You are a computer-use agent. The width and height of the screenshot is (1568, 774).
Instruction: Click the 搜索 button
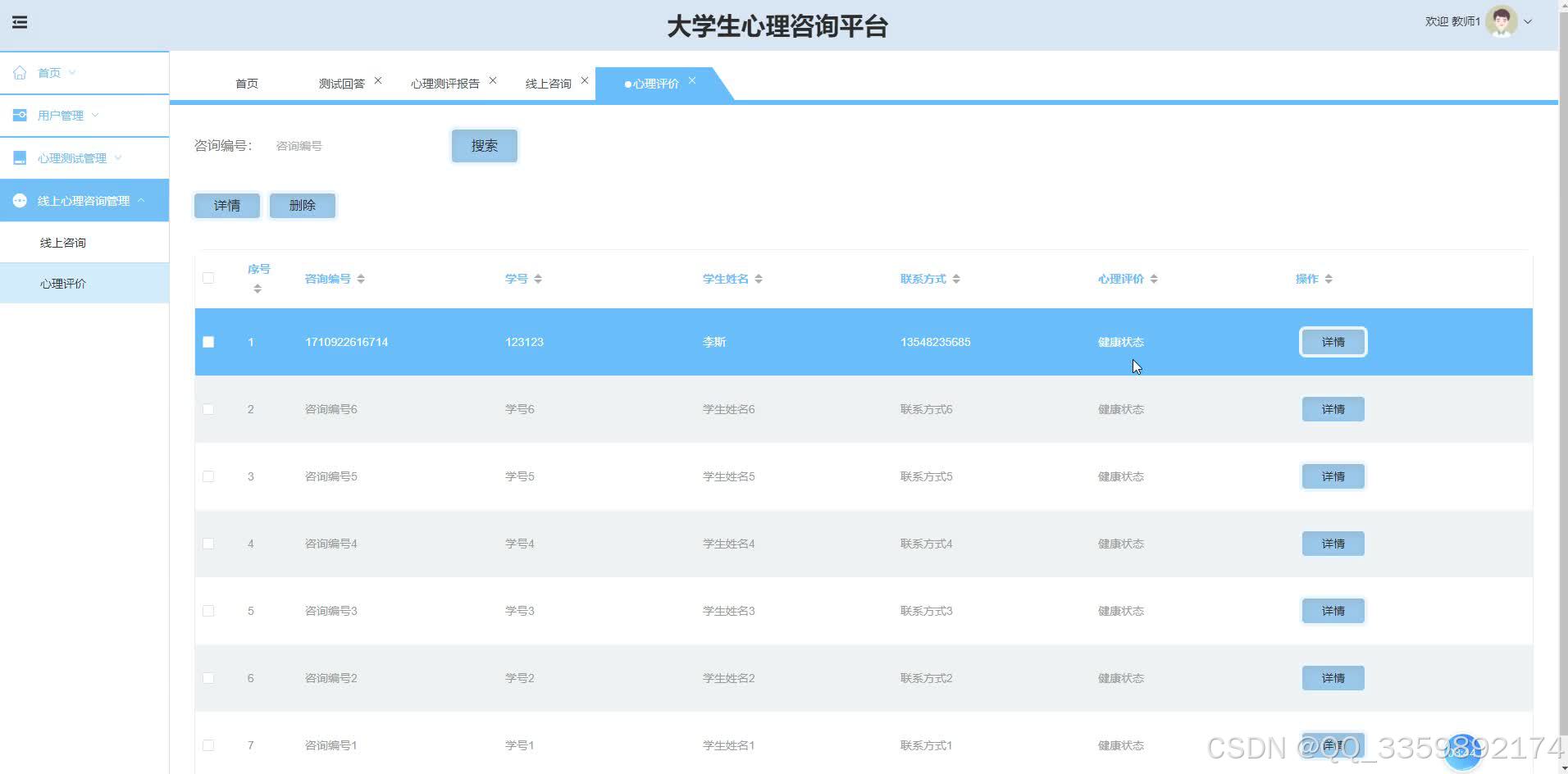coord(485,146)
